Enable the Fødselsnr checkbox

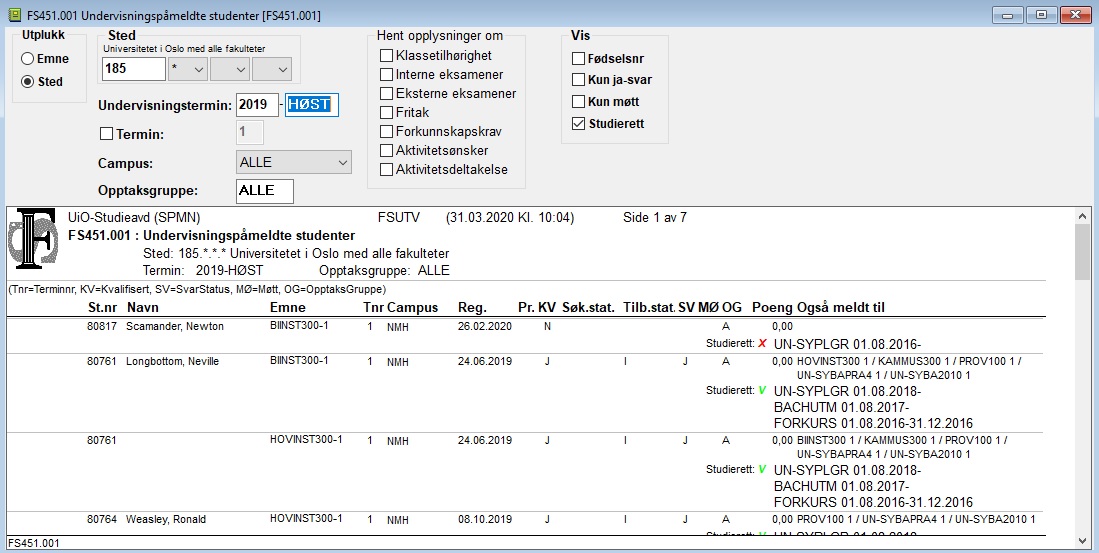point(578,59)
